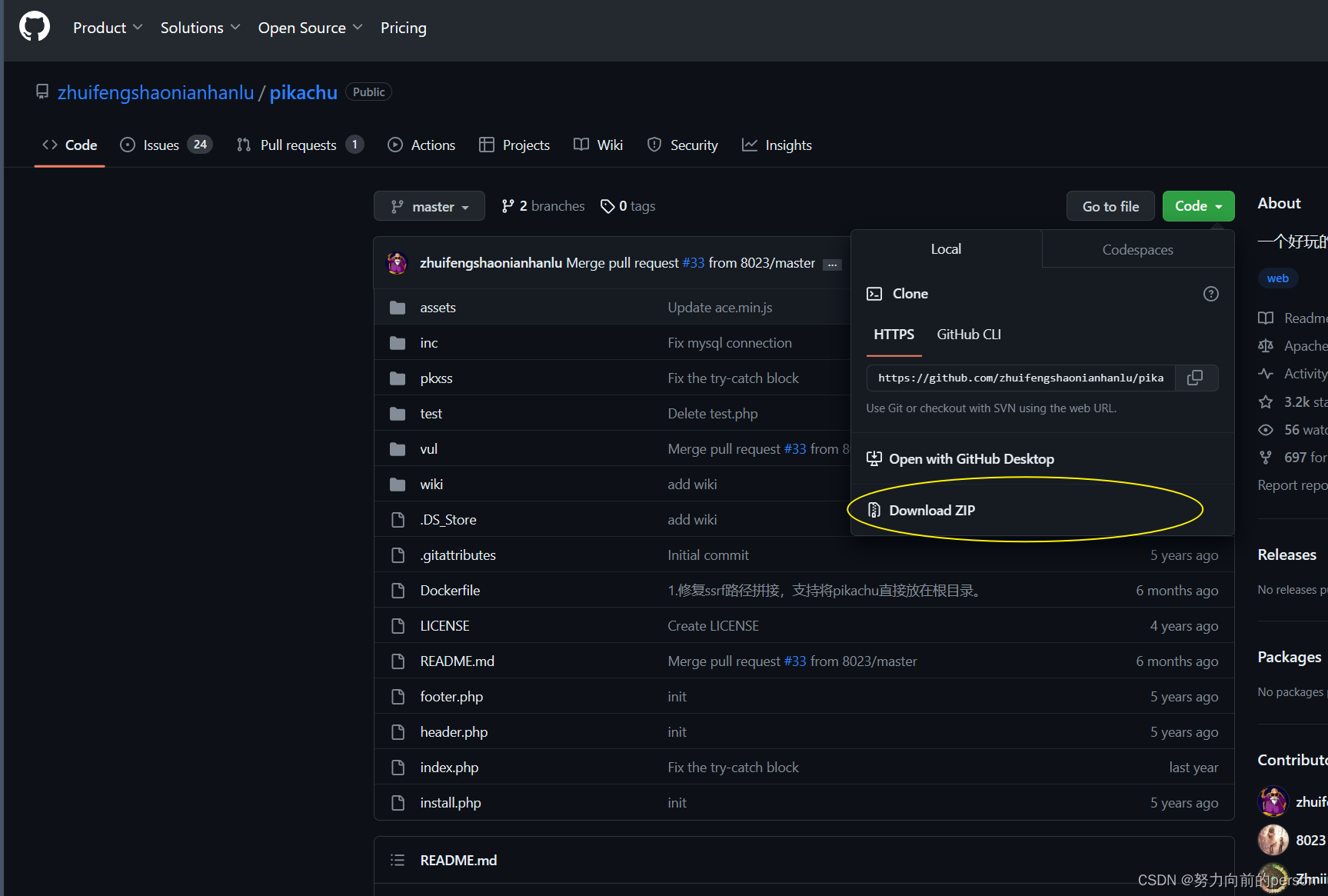Select the Code repository tab
Viewport: 1328px width, 896px height.
(x=70, y=145)
